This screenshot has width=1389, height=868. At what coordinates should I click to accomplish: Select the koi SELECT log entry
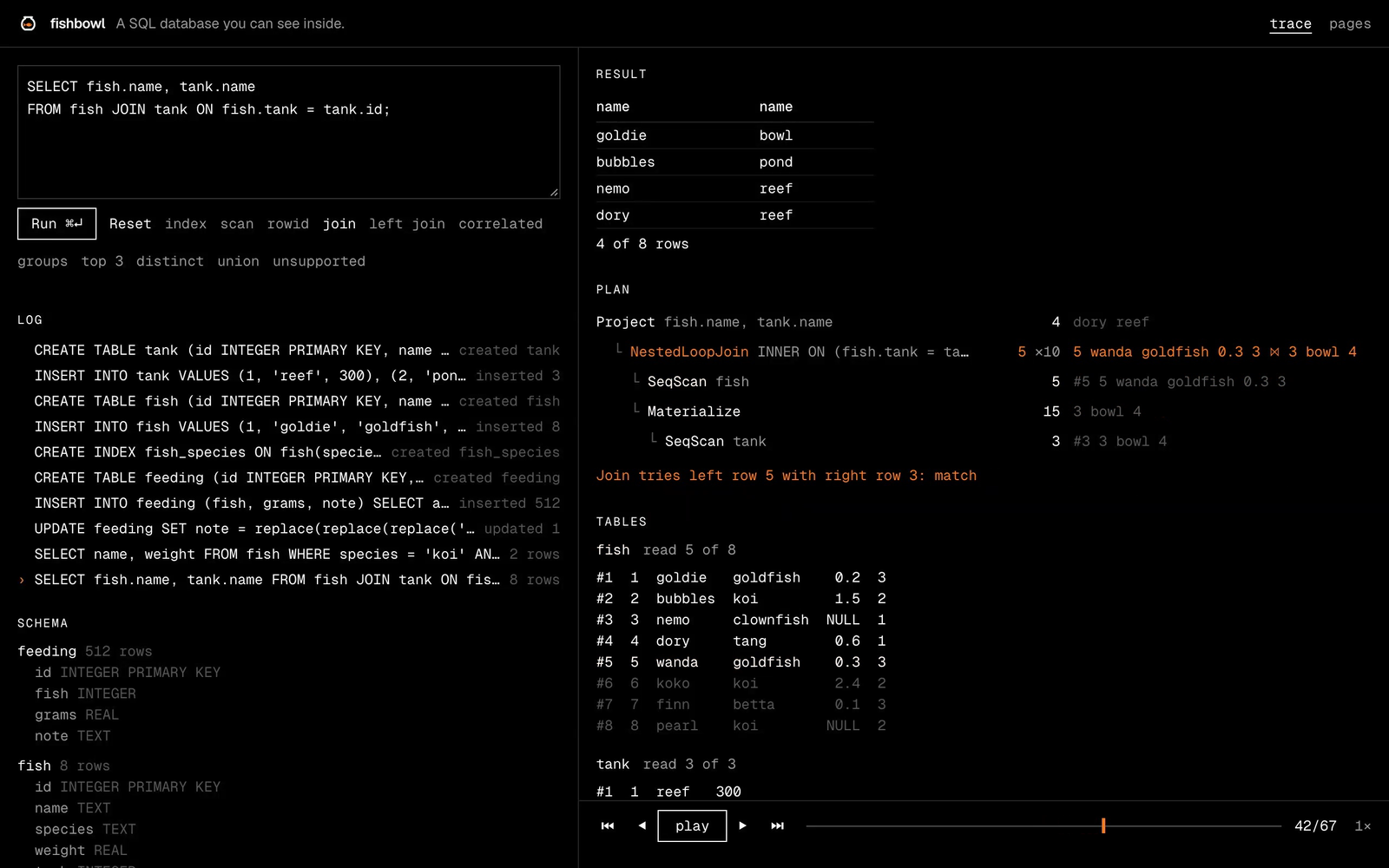289,554
